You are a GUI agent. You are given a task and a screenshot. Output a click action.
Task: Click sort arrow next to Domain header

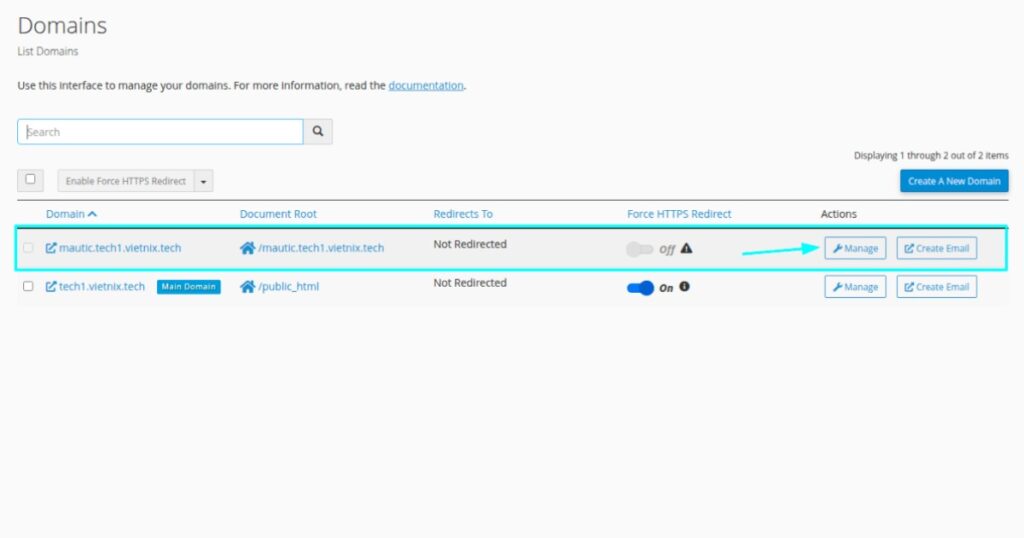93,214
